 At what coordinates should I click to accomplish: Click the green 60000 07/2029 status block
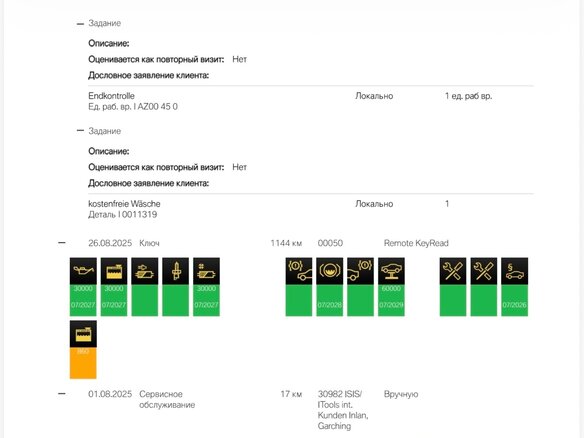click(x=391, y=300)
